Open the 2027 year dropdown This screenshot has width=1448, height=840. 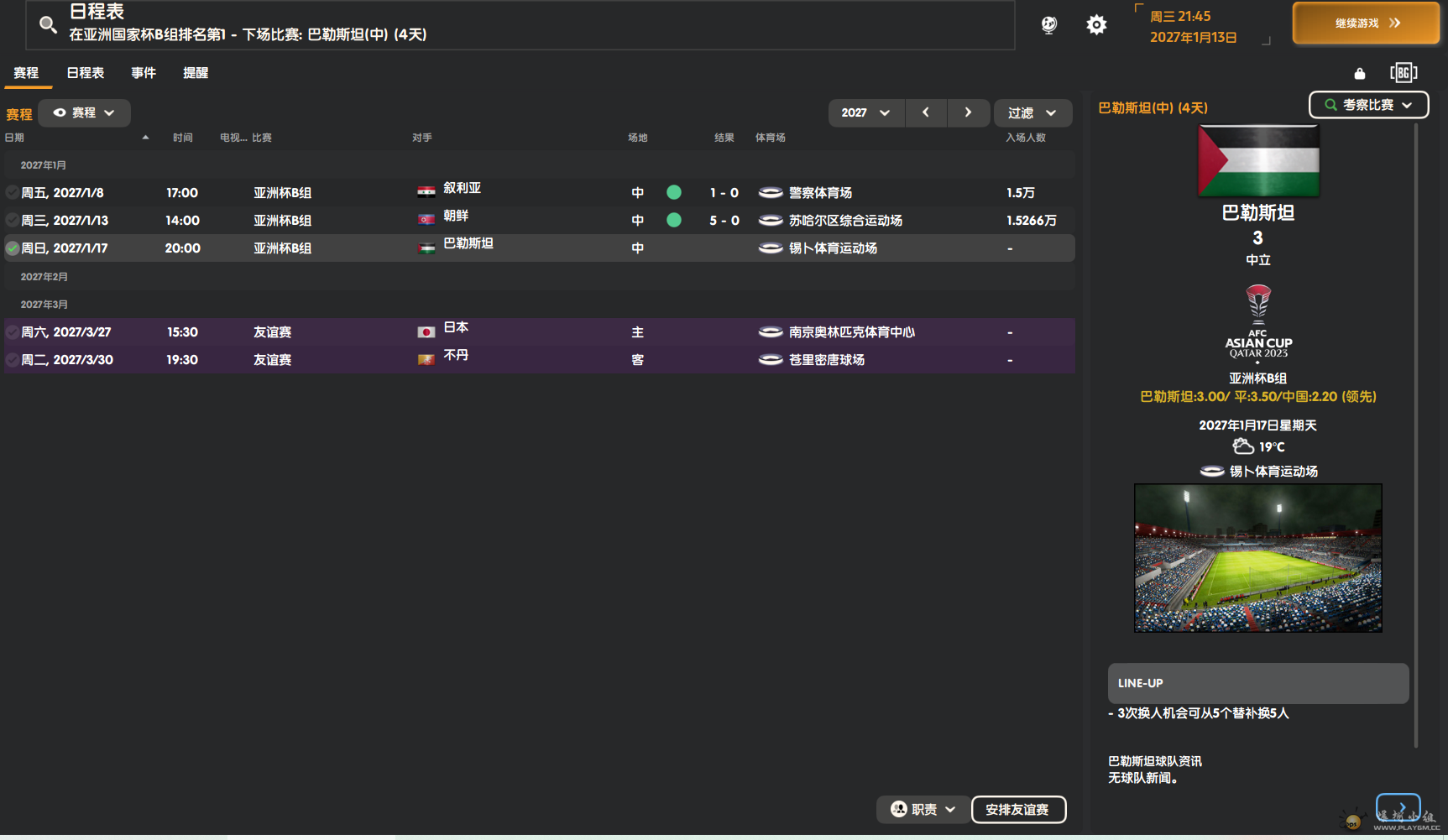pyautogui.click(x=866, y=112)
